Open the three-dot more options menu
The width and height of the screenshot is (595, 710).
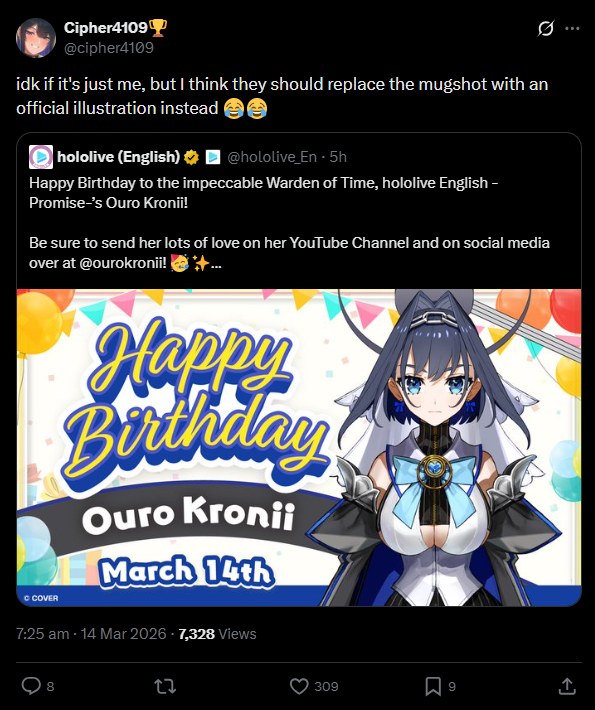572,29
